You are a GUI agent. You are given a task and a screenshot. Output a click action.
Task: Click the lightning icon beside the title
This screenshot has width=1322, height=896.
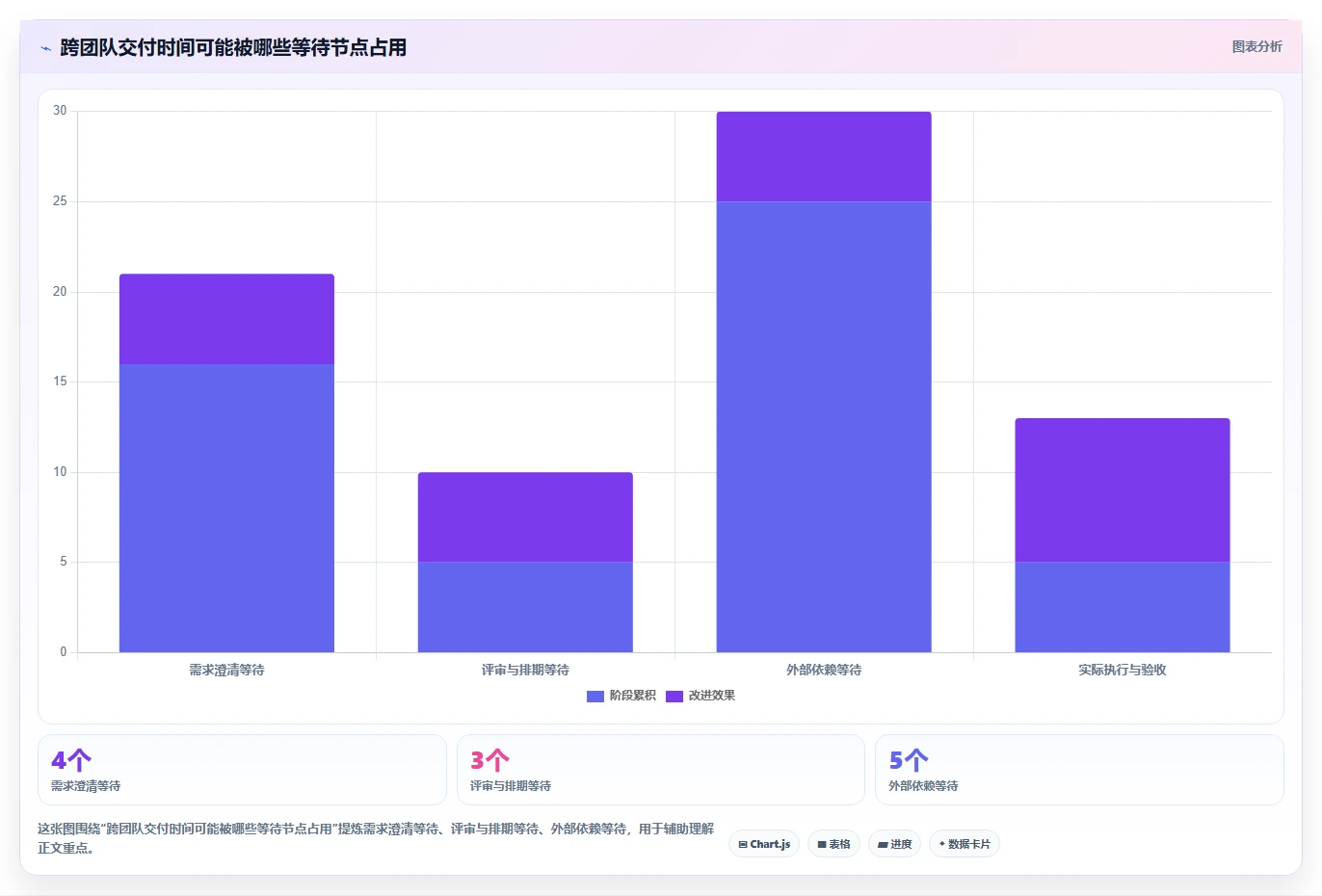[x=45, y=48]
